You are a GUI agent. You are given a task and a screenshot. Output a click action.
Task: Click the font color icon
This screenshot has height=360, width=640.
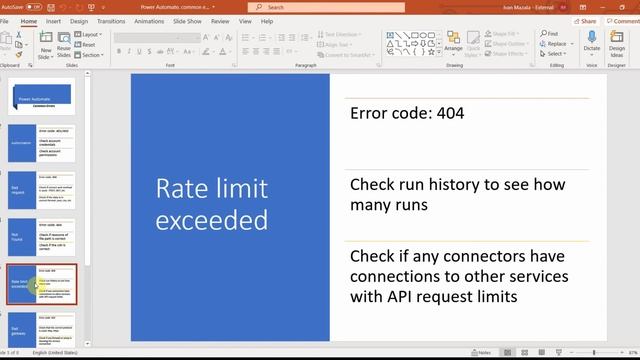pyautogui.click(x=222, y=51)
